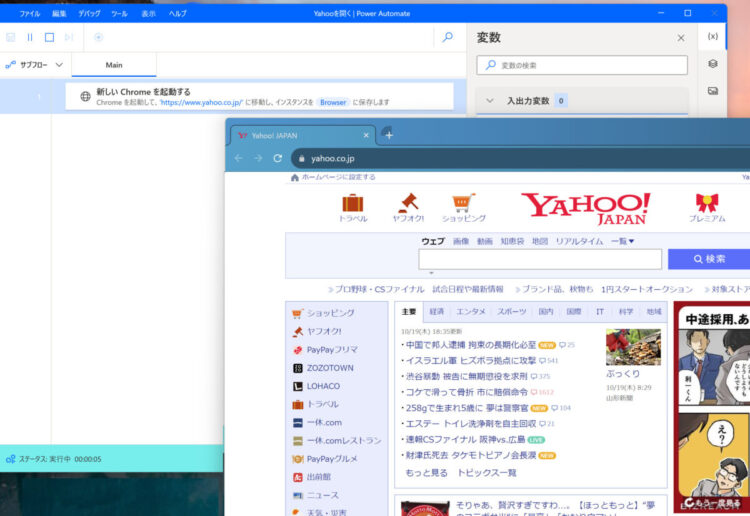The height and width of the screenshot is (516, 750).
Task: Reload the Yahoo page in Chrome
Action: click(x=277, y=158)
